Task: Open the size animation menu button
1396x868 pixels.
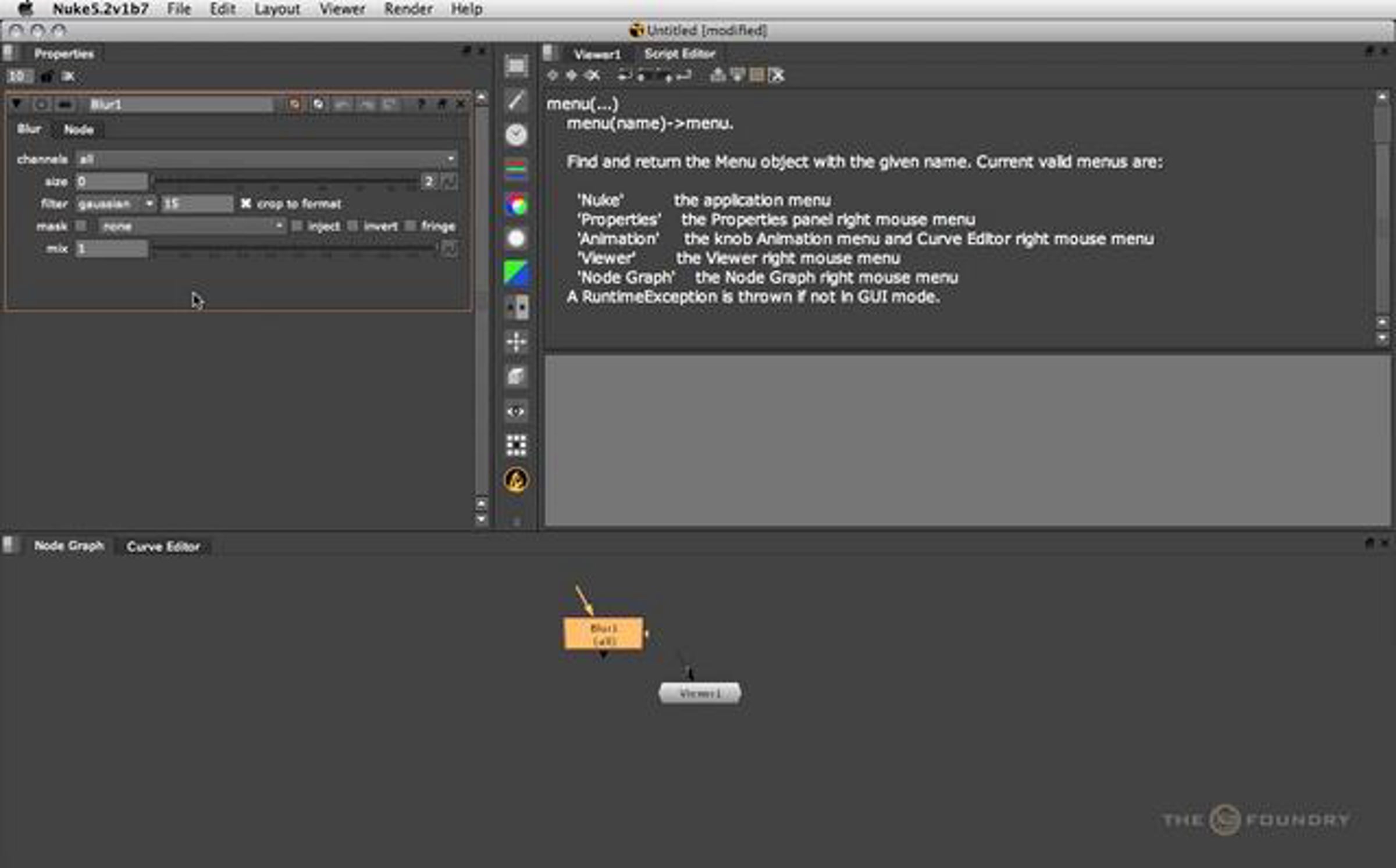Action: (450, 181)
